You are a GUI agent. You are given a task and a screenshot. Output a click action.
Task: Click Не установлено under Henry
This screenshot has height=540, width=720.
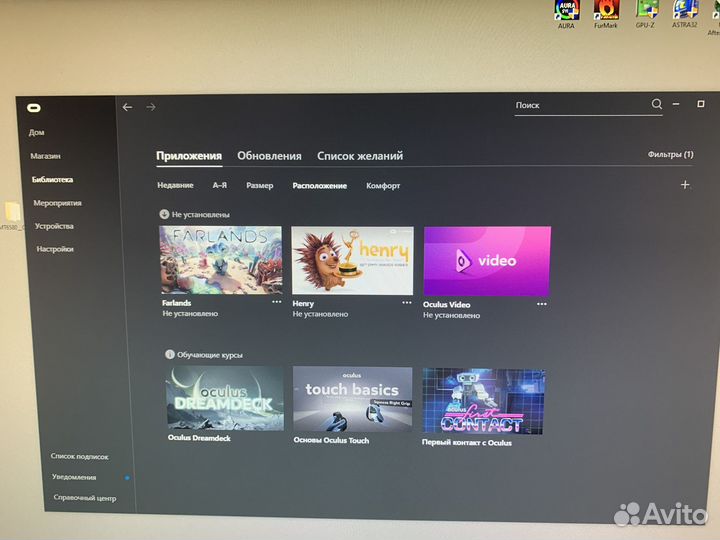320,315
